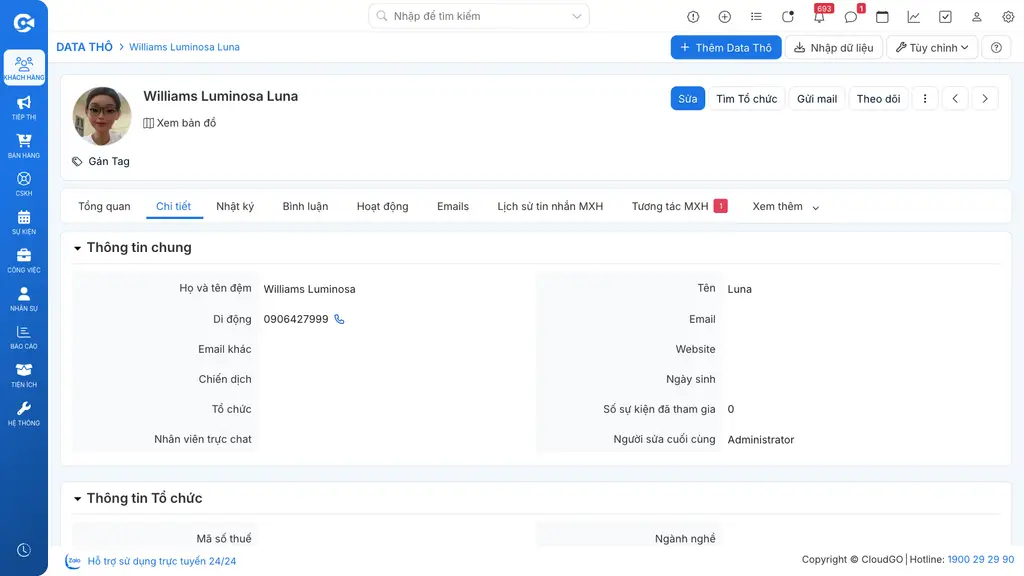This screenshot has height=576, width=1024.
Task: Expand the Xem thêm tab menu
Action: coord(786,206)
